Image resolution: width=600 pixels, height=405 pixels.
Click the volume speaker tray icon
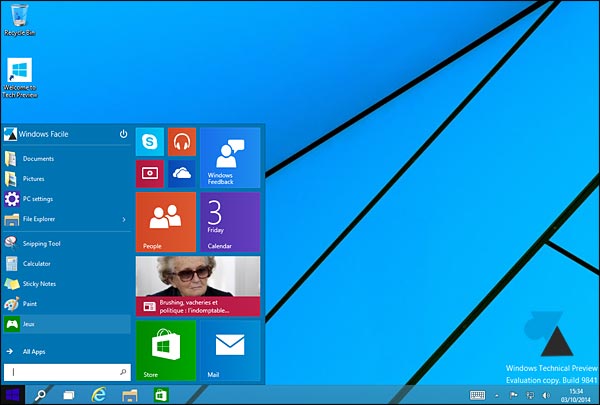pyautogui.click(x=546, y=395)
